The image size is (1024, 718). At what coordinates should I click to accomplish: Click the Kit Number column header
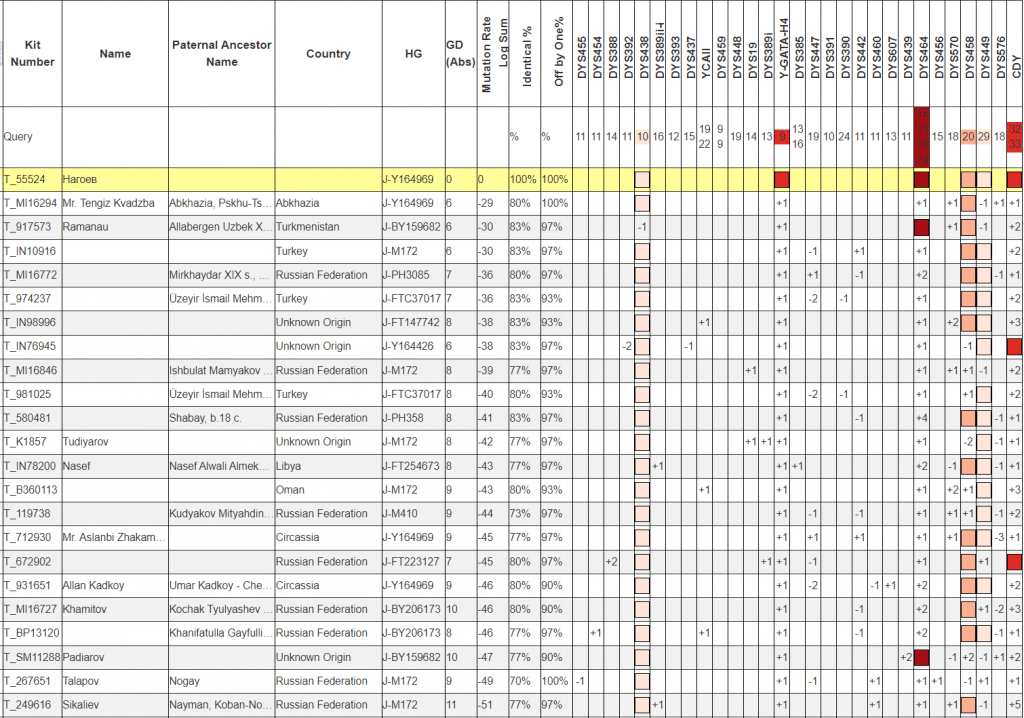tap(30, 54)
